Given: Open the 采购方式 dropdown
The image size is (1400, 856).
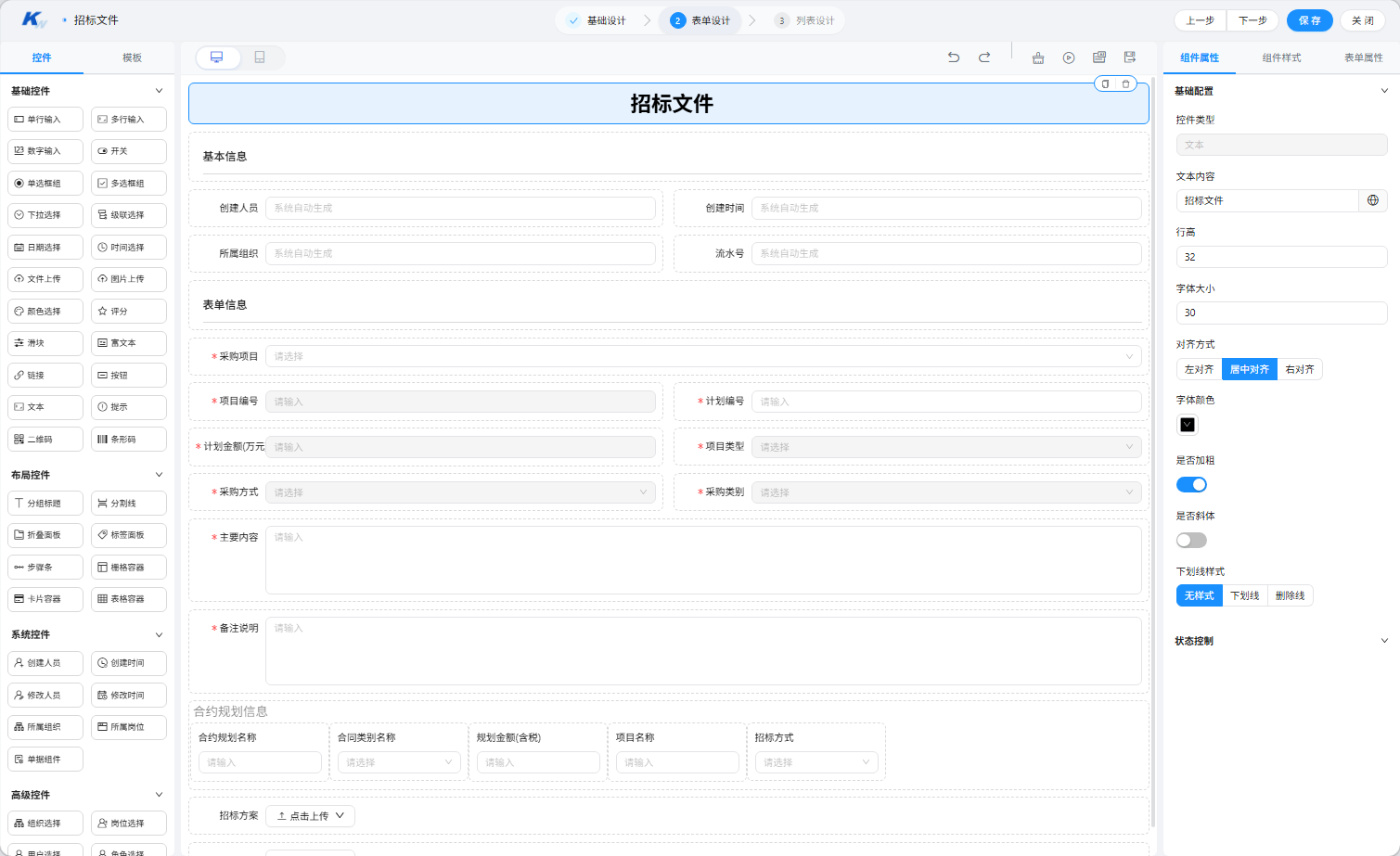Looking at the screenshot, I should tap(460, 492).
